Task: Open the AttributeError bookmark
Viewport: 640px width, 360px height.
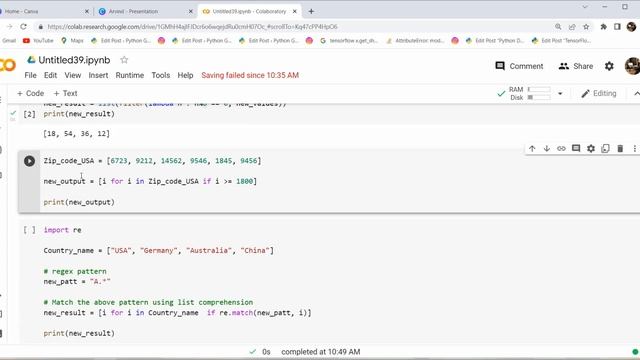Action: (x=415, y=40)
